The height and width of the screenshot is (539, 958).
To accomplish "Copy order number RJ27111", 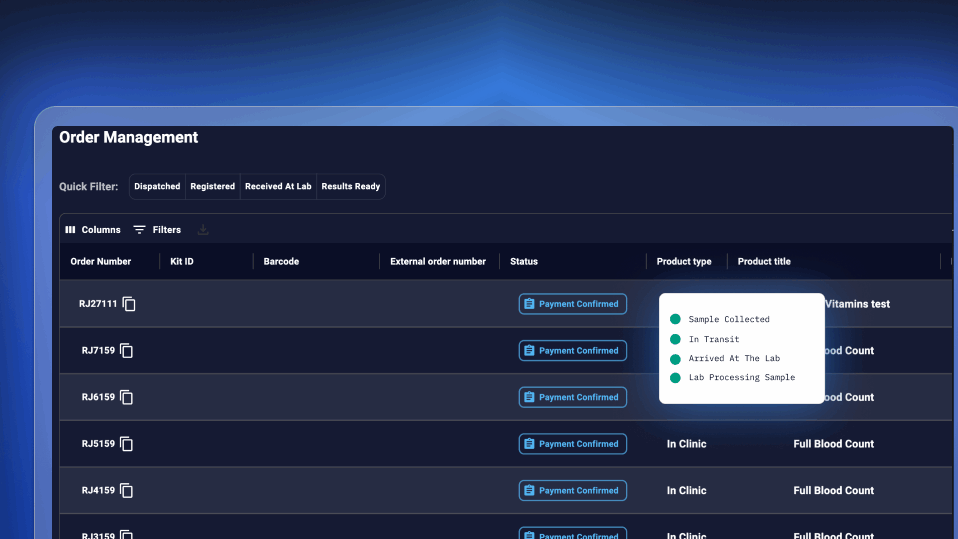I will [129, 304].
